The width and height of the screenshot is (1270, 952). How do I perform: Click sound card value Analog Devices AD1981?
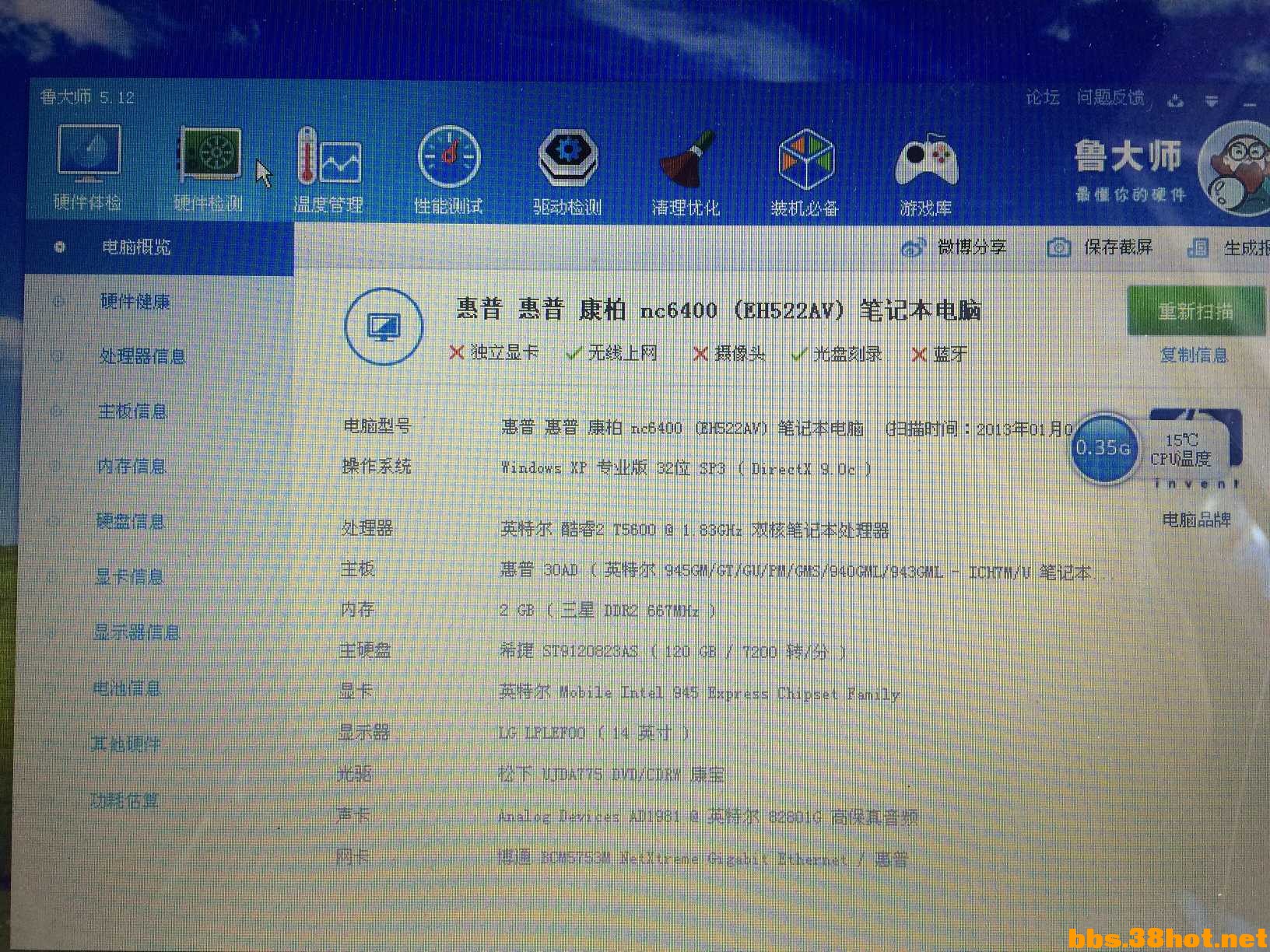point(707,817)
